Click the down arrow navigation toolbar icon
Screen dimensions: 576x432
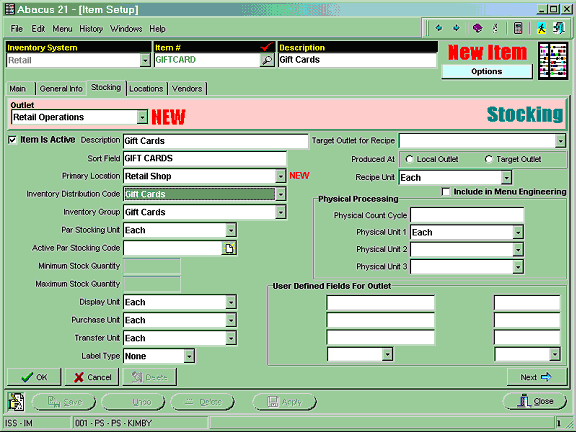pos(456,28)
